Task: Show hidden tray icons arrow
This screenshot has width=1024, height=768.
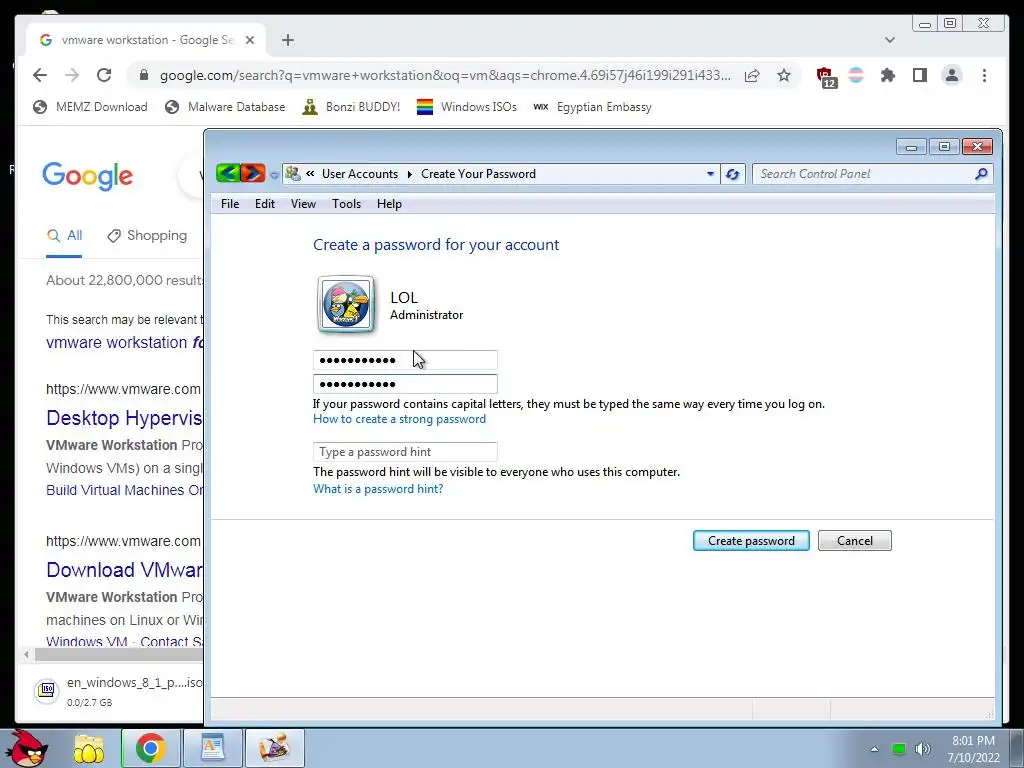Action: tap(874, 749)
